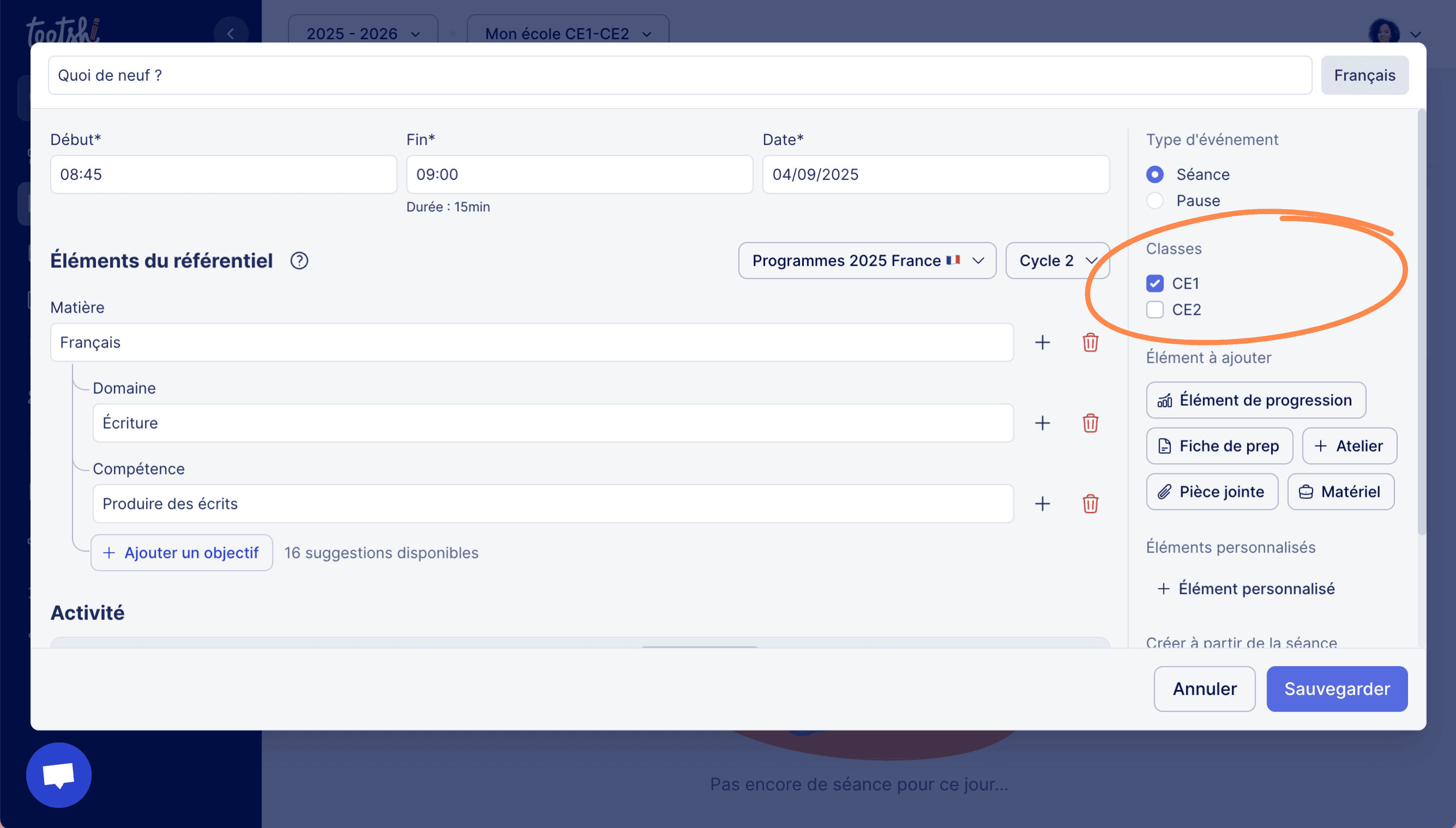
Task: Add a Pièce jointe attachment
Action: (x=1211, y=492)
